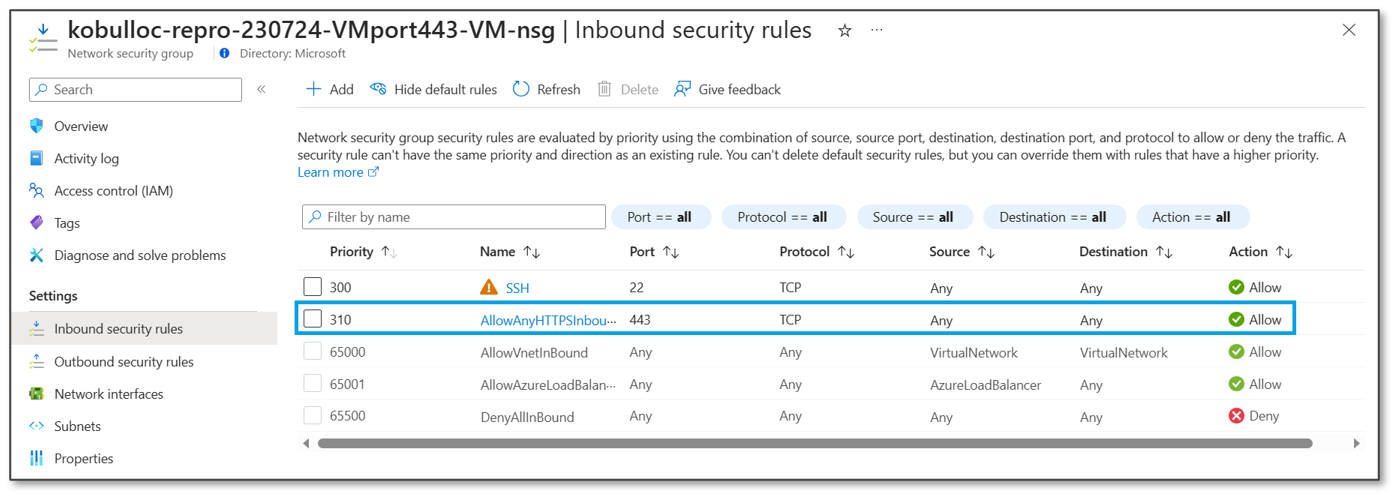Open the AllowAnyHTTPSInbound rule link
Image resolution: width=1399 pixels, height=502 pixels.
click(548, 320)
